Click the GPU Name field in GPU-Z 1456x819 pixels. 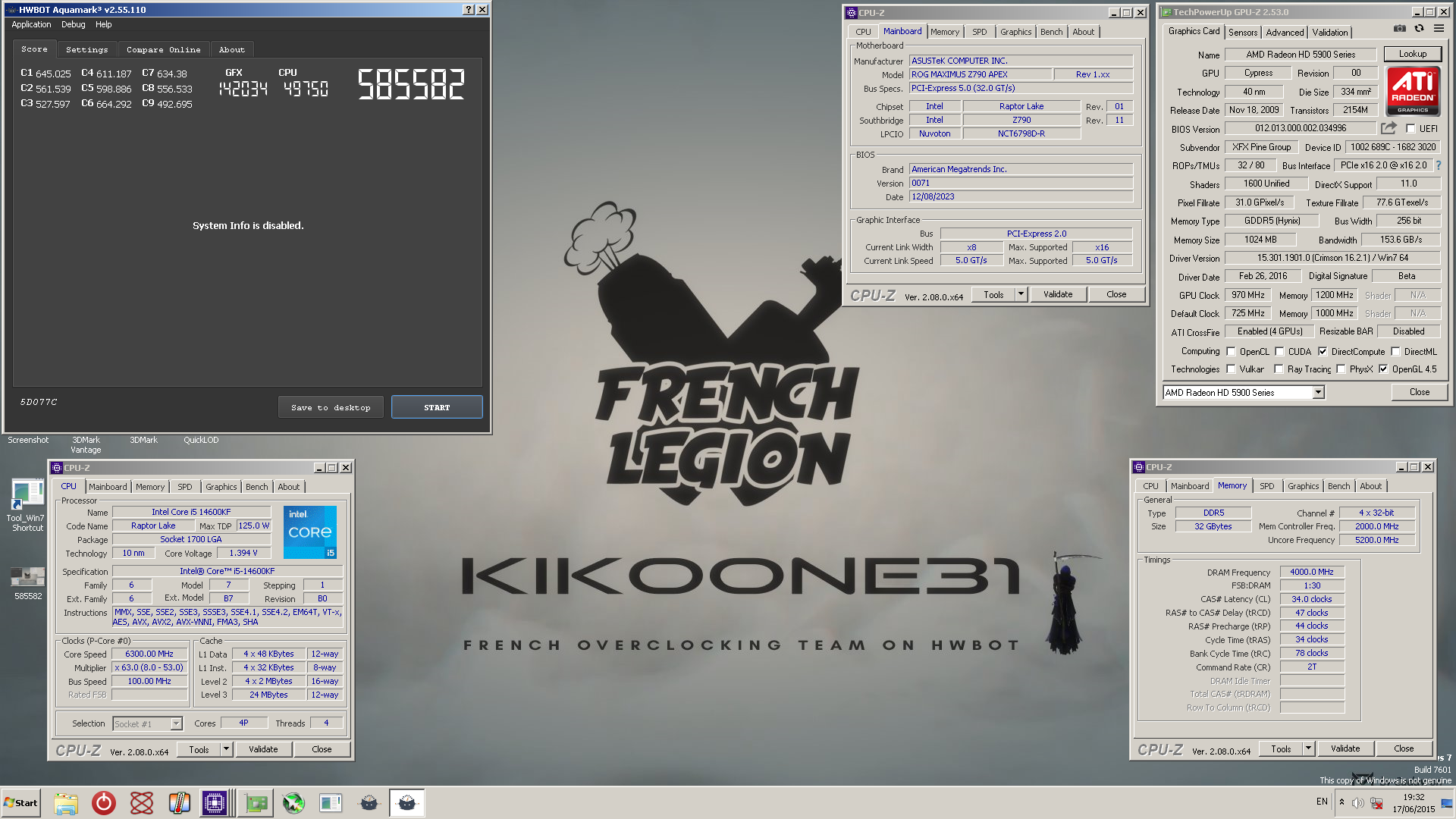(x=1301, y=55)
